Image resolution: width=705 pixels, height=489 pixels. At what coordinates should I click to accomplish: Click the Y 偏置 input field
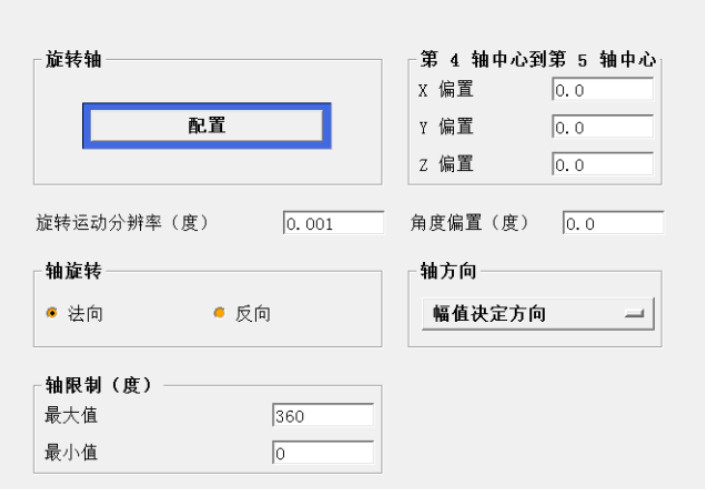pos(602,127)
